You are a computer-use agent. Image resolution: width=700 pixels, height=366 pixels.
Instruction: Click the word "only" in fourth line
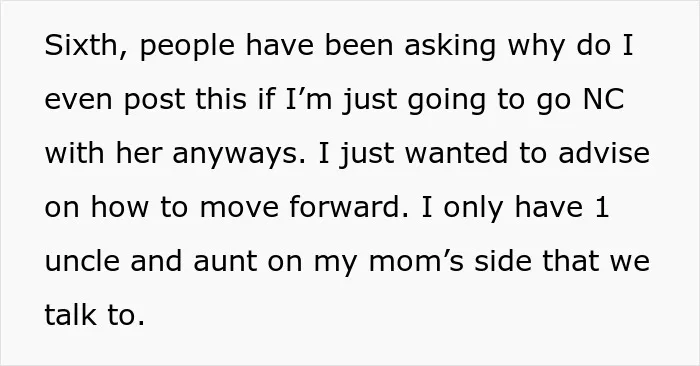tap(473, 208)
